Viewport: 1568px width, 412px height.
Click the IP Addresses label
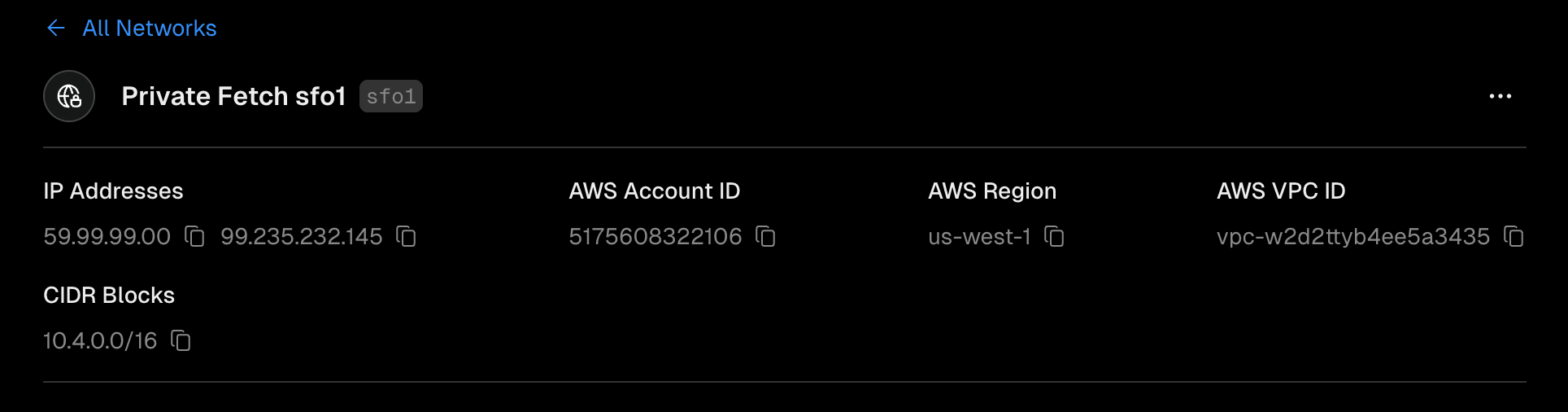tap(113, 191)
